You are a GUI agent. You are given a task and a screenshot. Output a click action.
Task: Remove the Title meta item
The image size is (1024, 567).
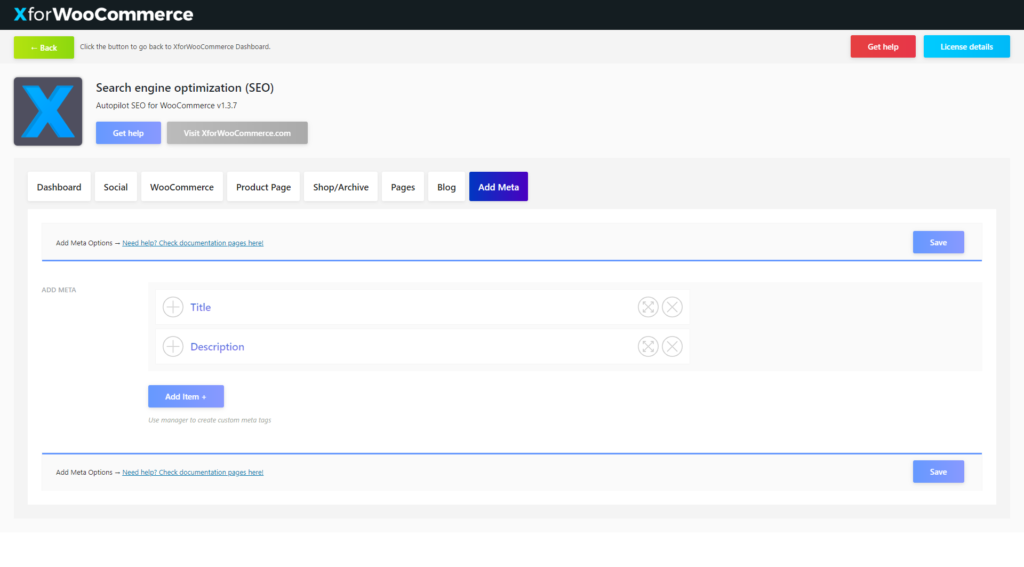click(672, 307)
